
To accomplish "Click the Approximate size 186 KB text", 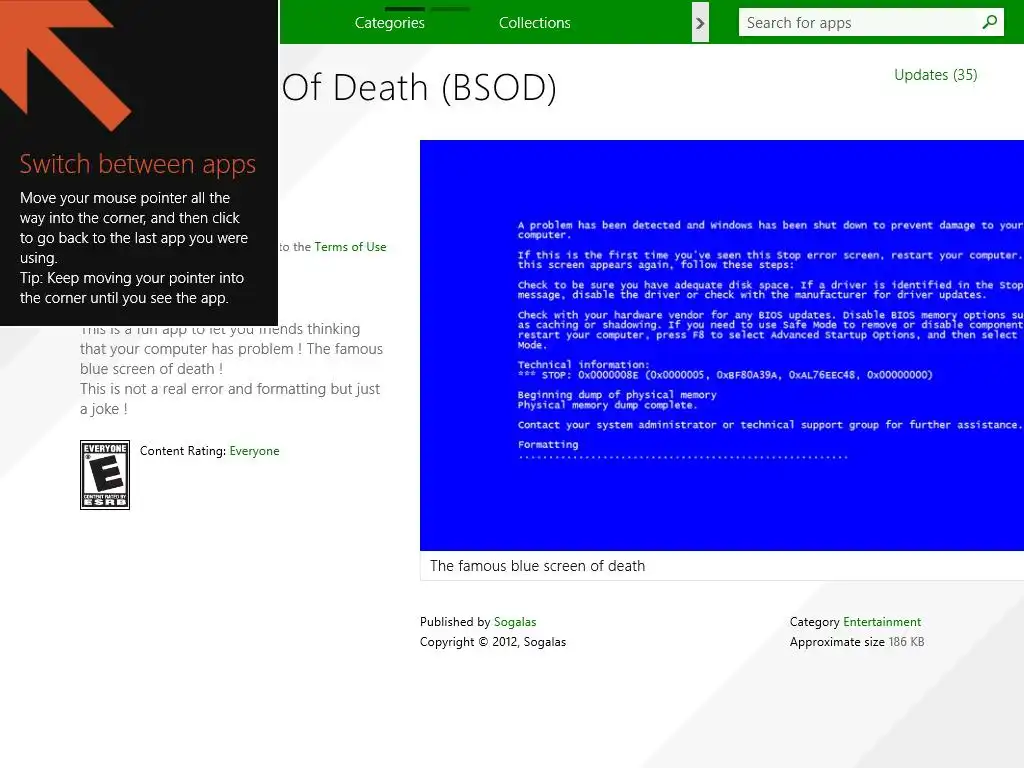I will tap(857, 642).
